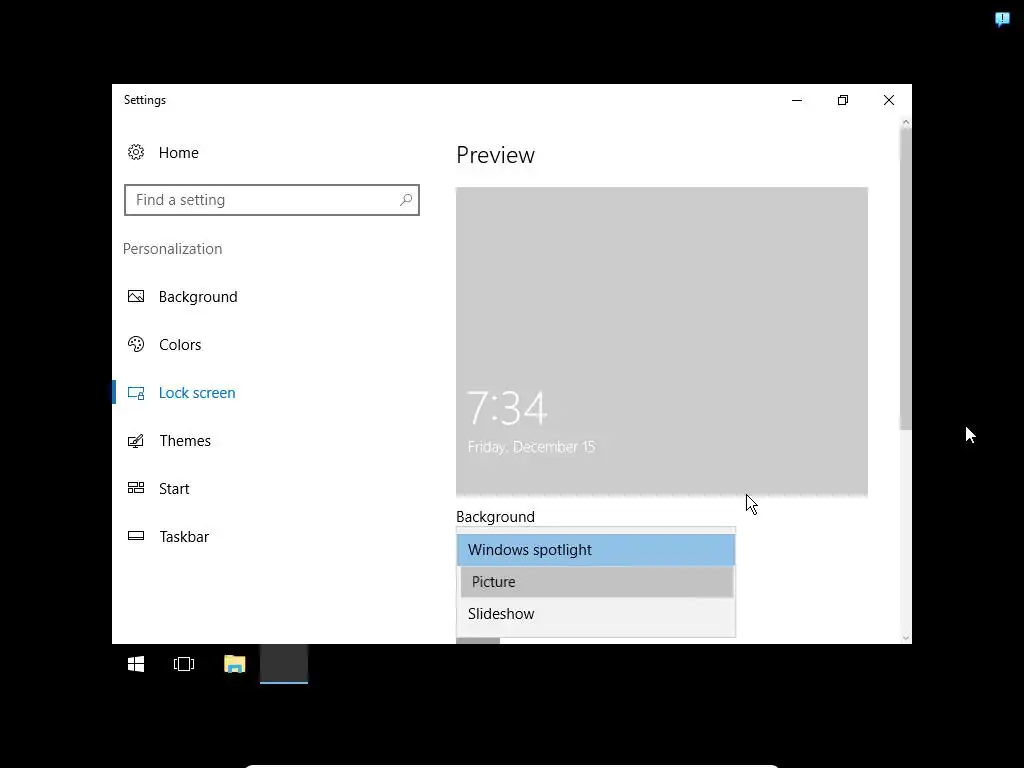Click the search magnifier icon

[406, 199]
